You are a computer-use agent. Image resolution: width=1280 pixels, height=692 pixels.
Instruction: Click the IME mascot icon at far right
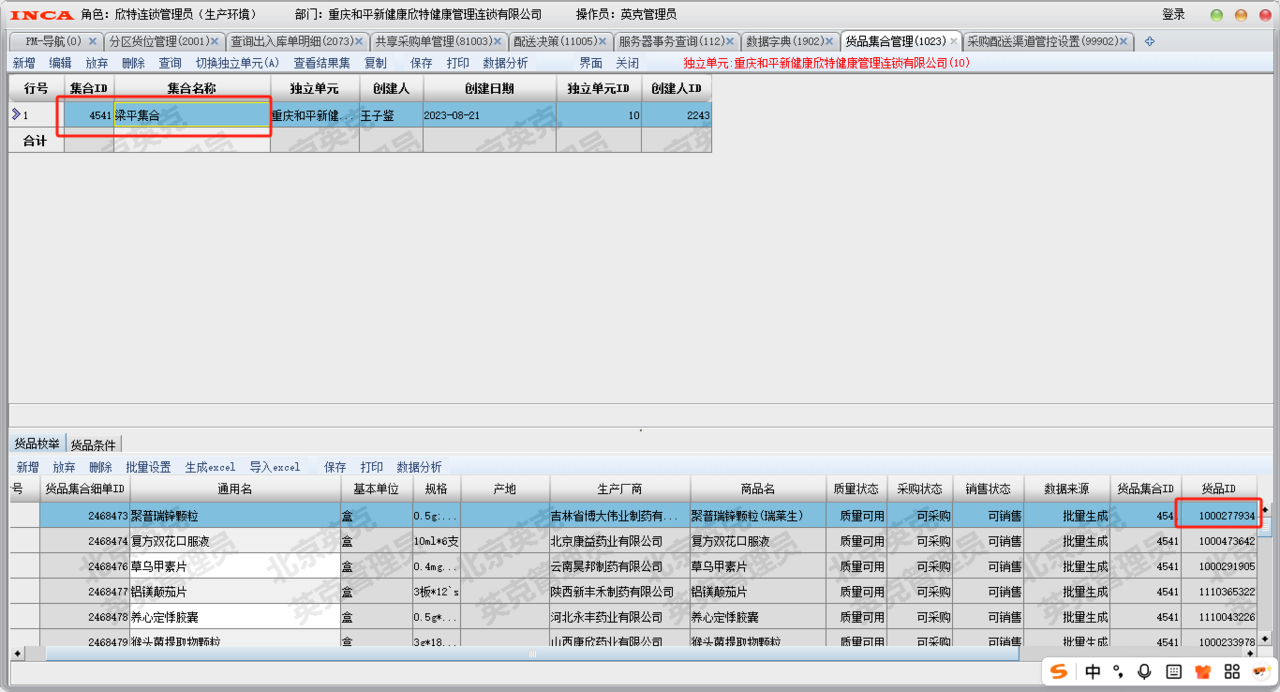1261,671
